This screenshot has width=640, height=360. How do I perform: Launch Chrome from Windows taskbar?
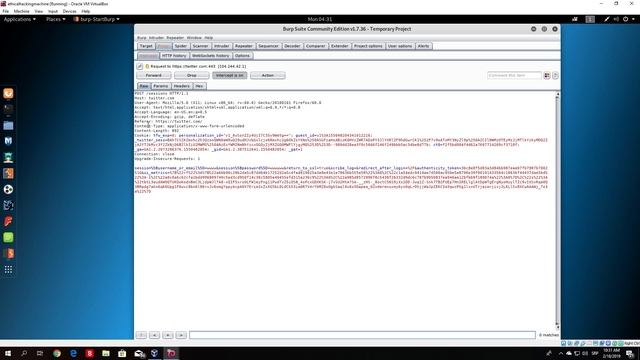coord(57,353)
